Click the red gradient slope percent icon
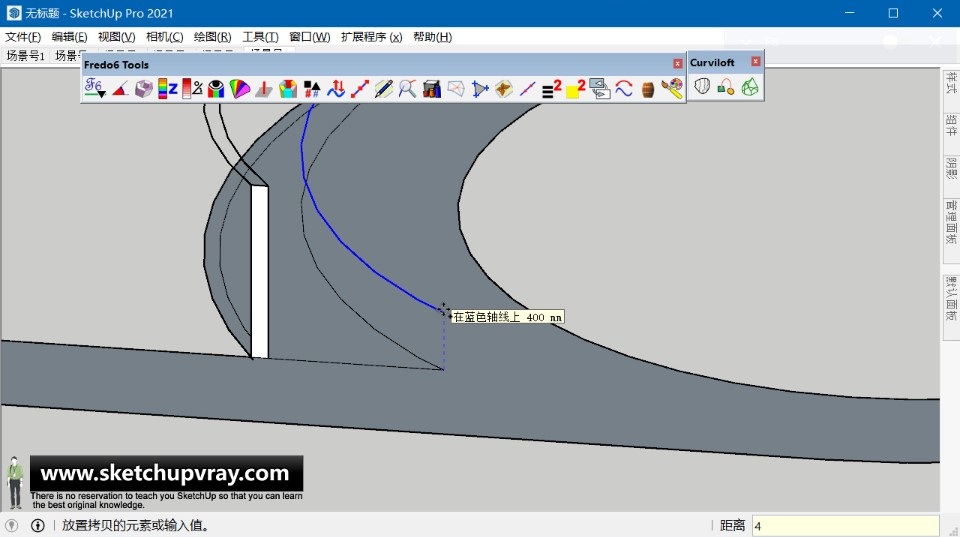The width and height of the screenshot is (960, 537). pos(192,89)
